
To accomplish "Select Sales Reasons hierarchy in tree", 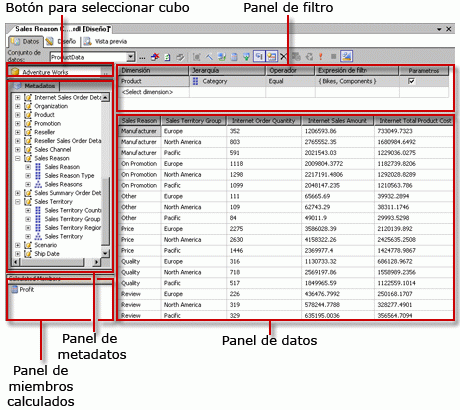I will (x=63, y=184).
